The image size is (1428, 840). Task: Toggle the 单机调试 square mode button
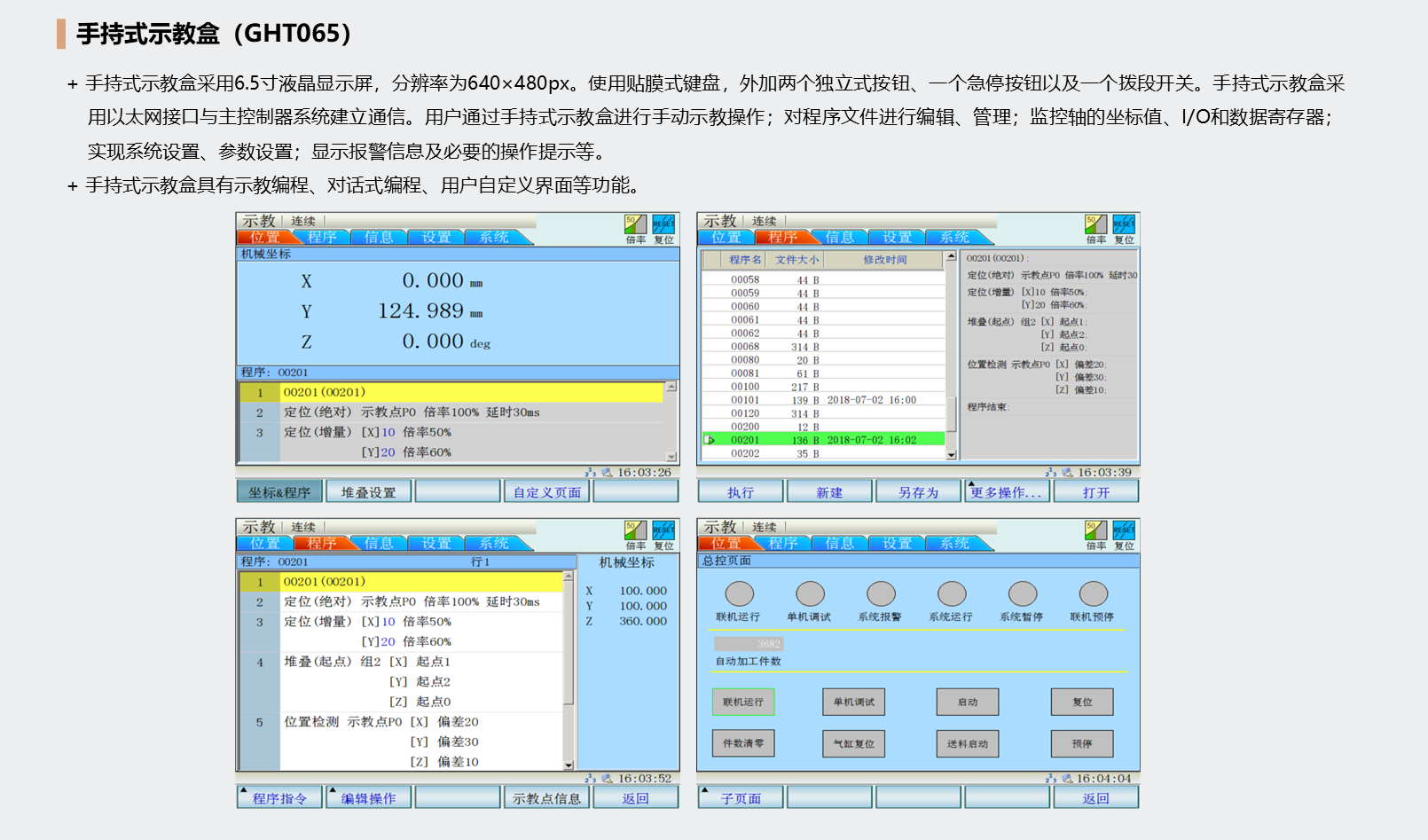[853, 702]
